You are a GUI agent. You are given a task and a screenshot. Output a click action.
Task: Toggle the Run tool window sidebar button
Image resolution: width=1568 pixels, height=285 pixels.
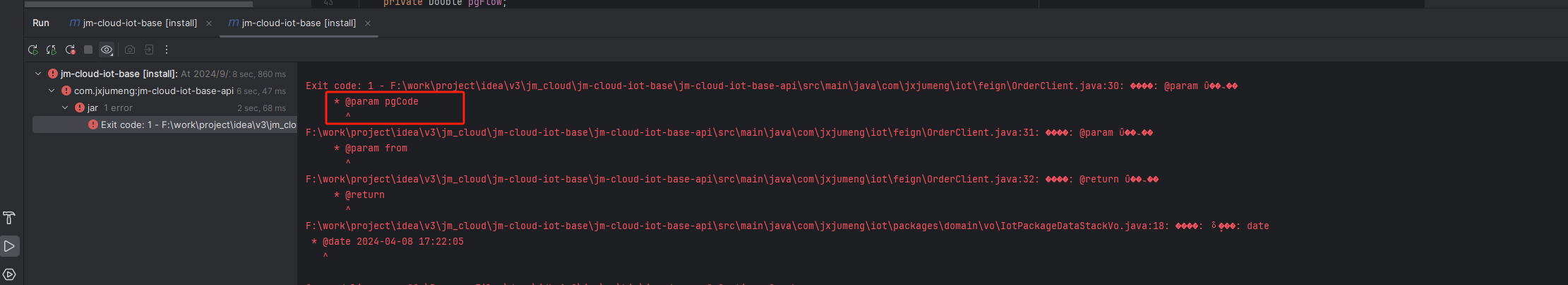(9, 246)
